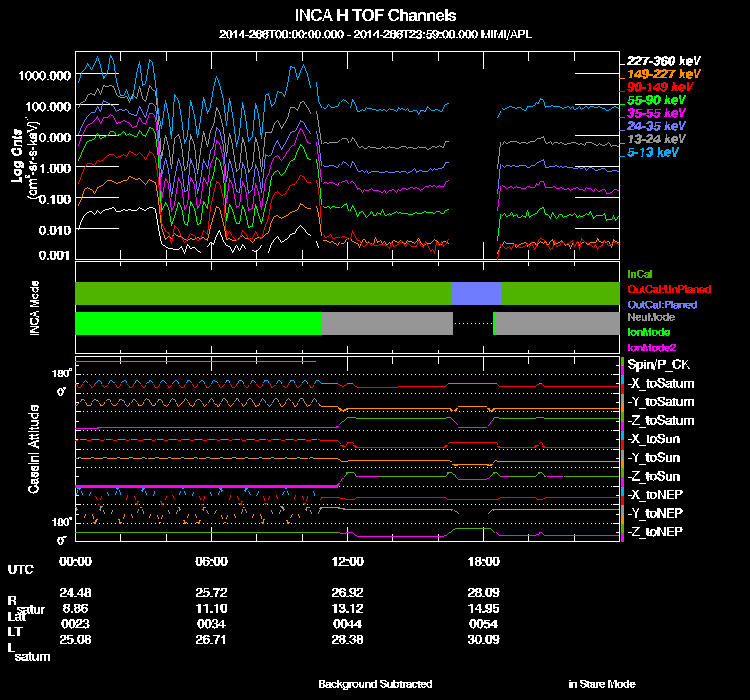Screen dimensions: 750x700
Task: Click the IonMode2 legend entry
Action: (651, 347)
